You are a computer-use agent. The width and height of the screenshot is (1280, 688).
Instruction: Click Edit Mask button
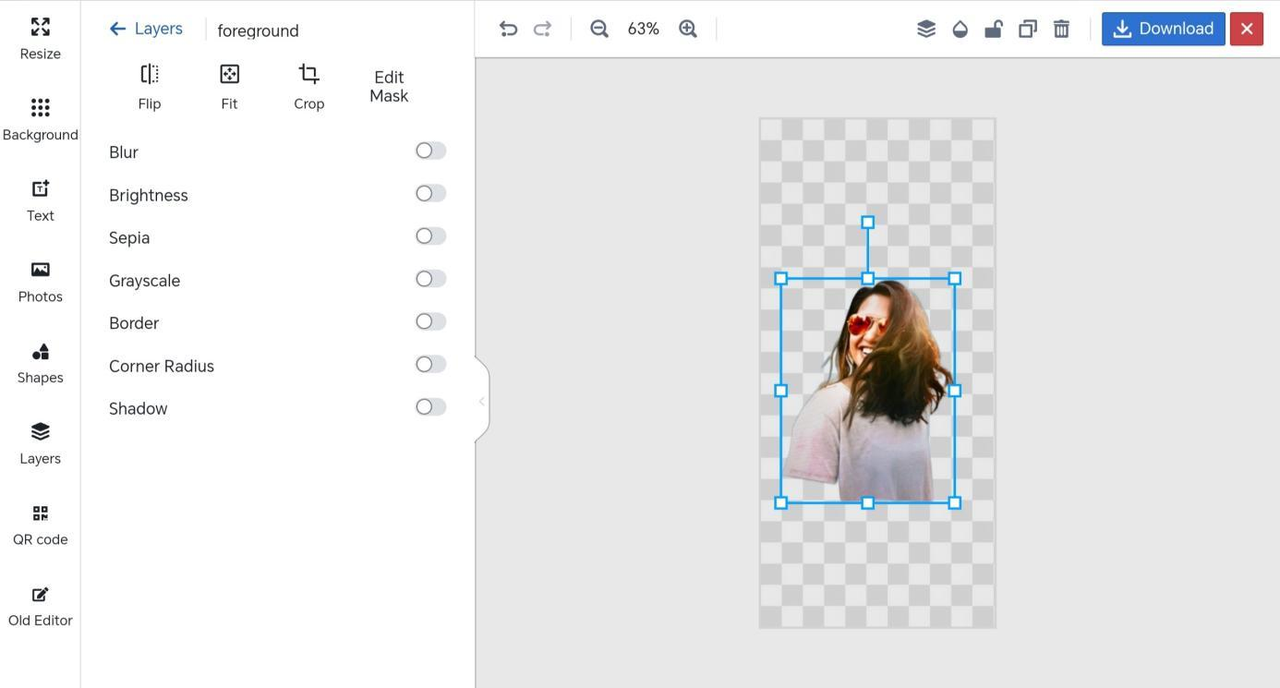(389, 86)
